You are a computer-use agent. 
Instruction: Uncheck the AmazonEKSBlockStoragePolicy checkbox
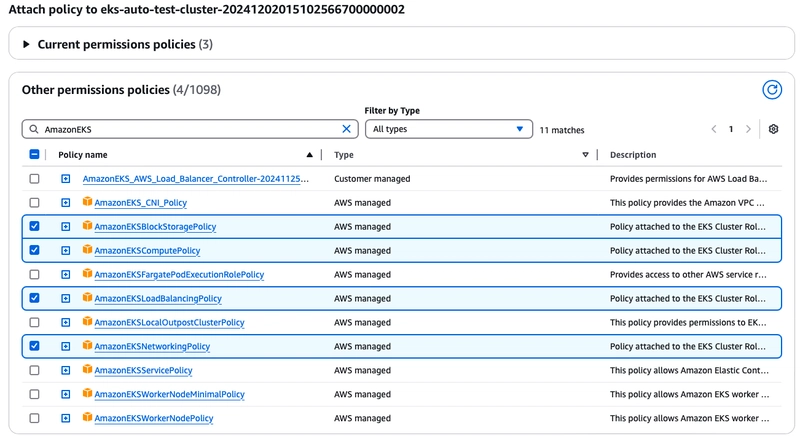(x=35, y=227)
